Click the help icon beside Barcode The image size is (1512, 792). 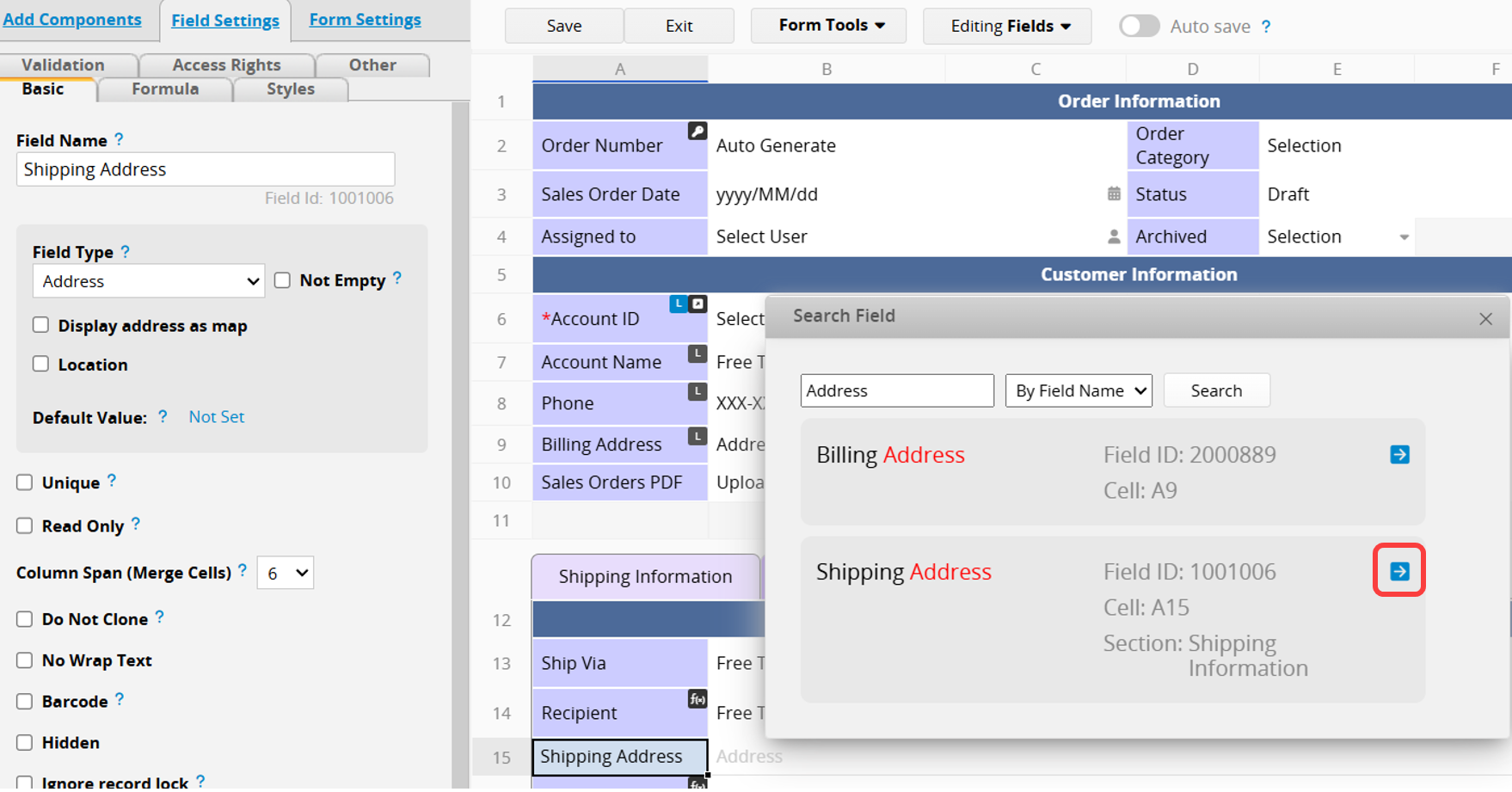[120, 700]
